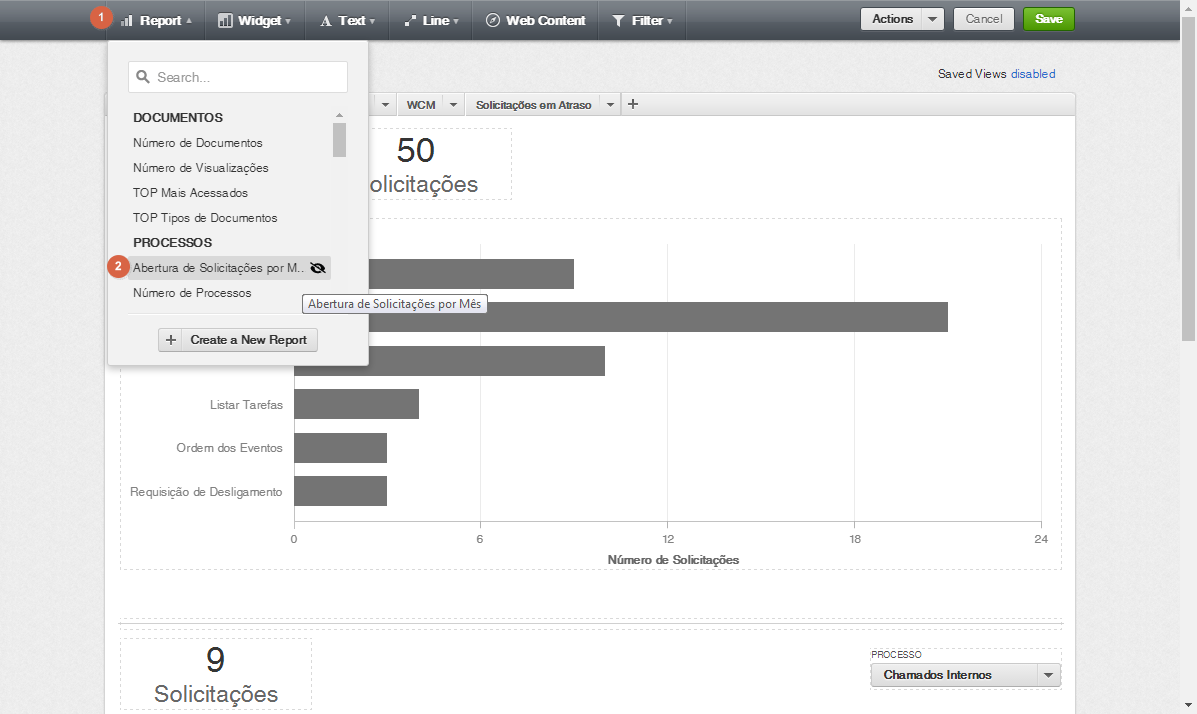The width and height of the screenshot is (1197, 714).
Task: Open the WCM tab dropdown arrow
Action: pos(453,105)
